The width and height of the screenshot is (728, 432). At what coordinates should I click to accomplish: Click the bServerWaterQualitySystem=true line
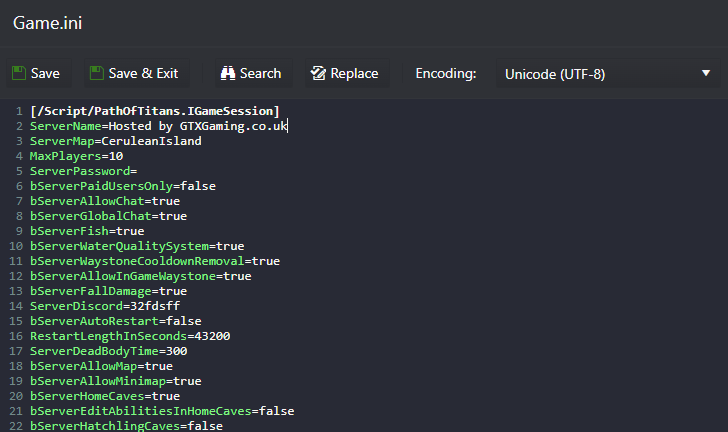pos(137,246)
